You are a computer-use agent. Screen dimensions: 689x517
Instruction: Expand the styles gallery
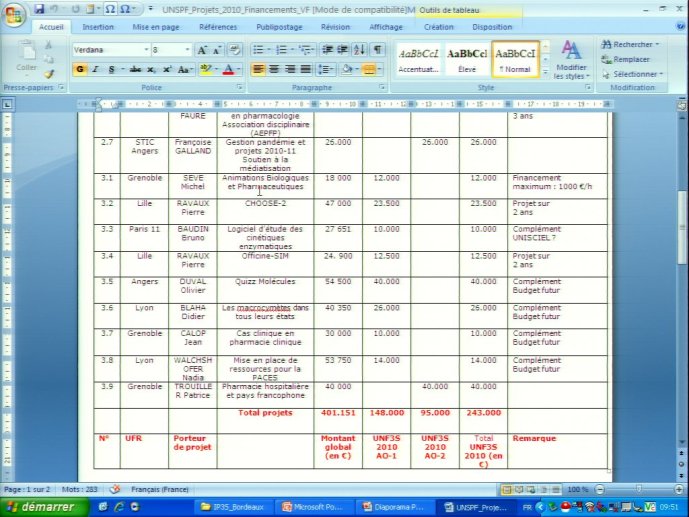[545, 72]
